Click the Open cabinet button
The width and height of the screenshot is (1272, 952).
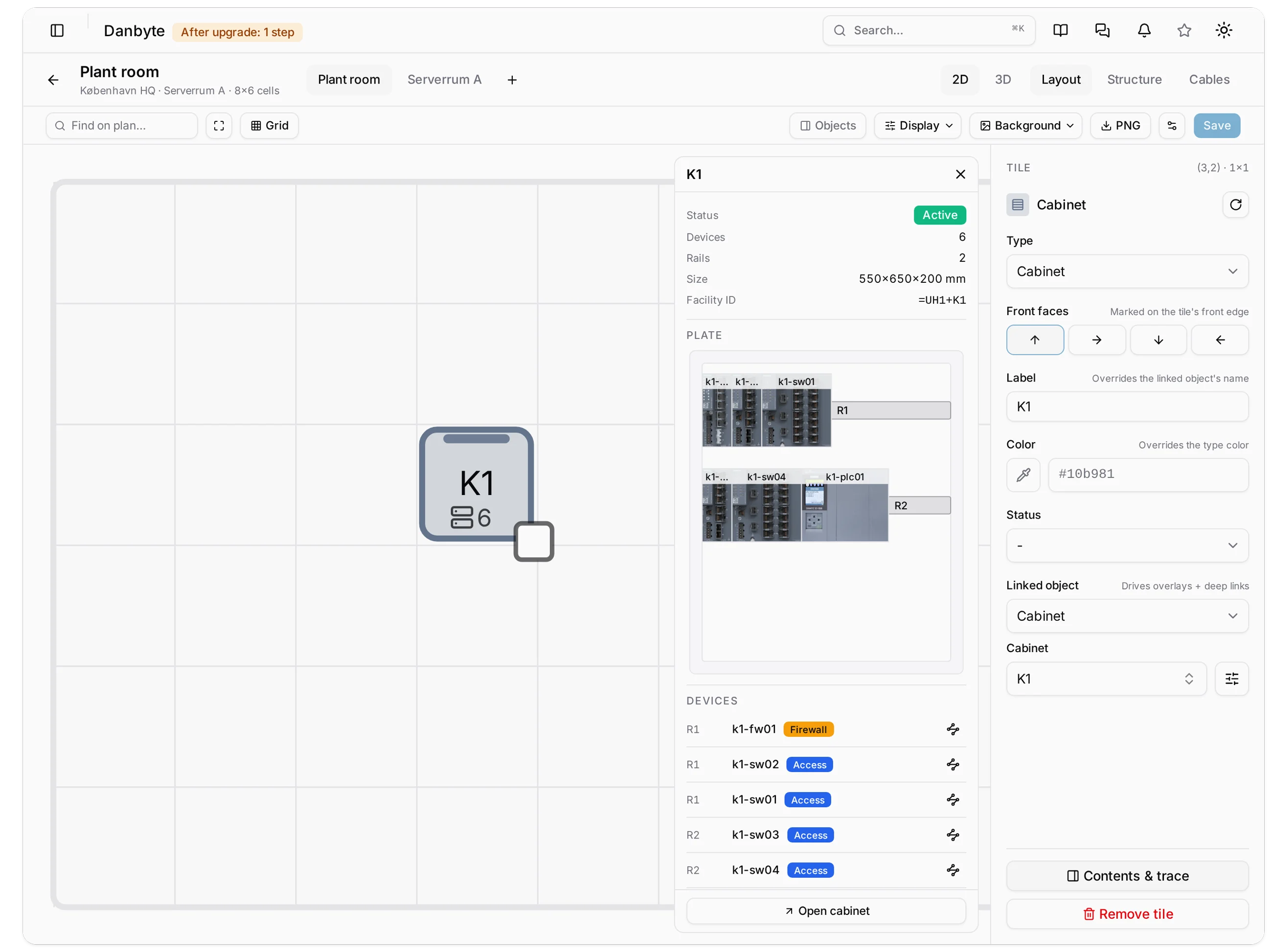tap(826, 910)
